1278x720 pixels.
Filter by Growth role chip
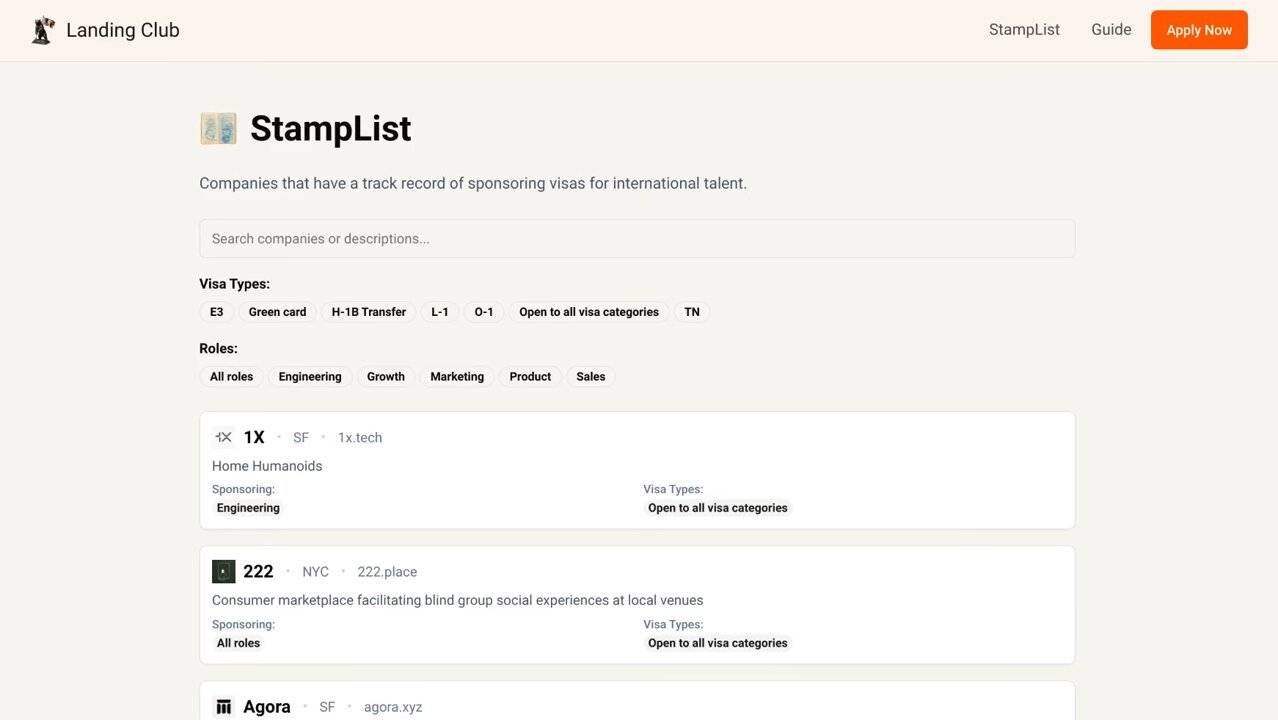click(386, 377)
